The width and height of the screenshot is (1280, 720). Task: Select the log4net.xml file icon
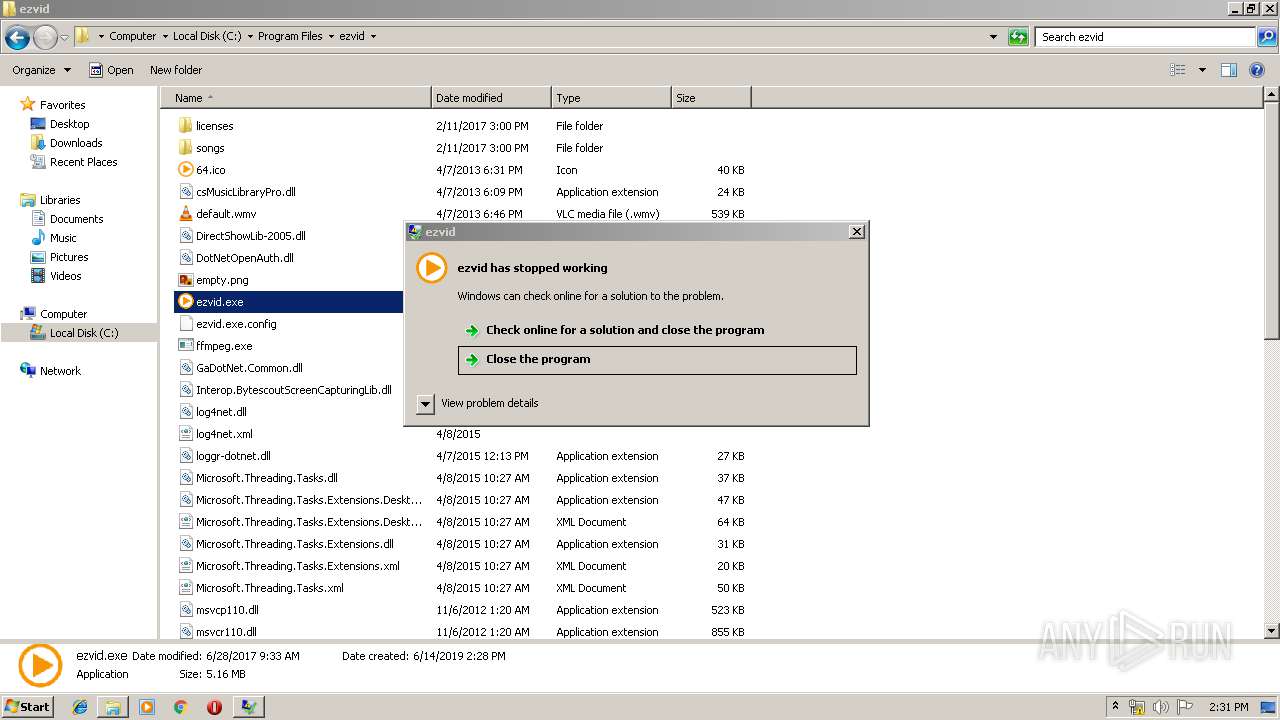point(185,434)
